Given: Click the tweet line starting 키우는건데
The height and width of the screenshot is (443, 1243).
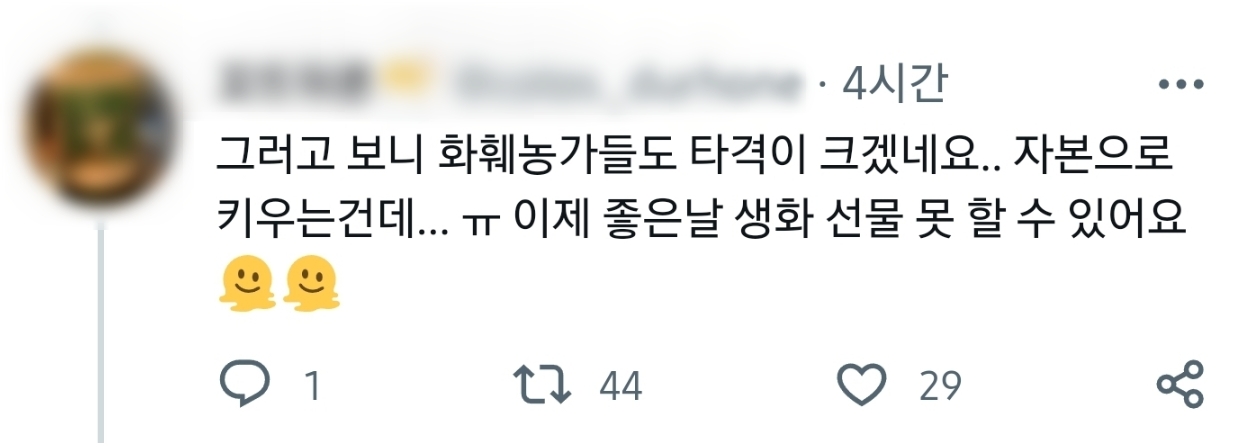Looking at the screenshot, I should click(x=701, y=221).
